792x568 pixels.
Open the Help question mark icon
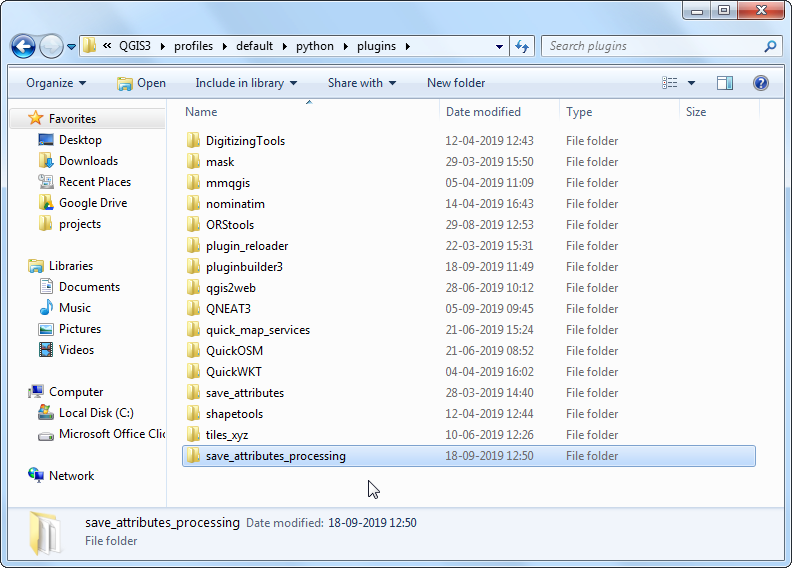click(x=760, y=83)
